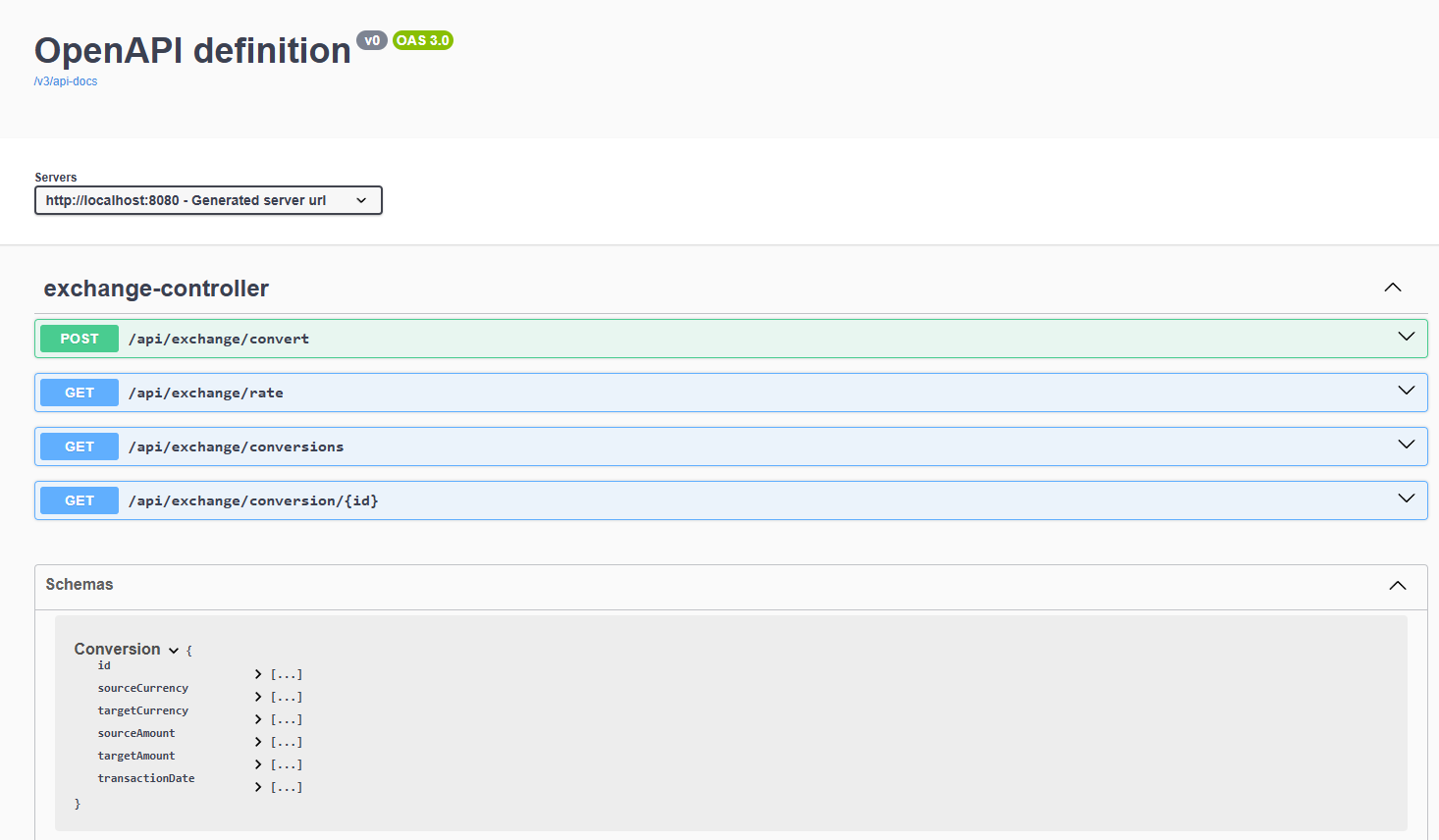Expand the transactionDate property details
This screenshot has width=1439, height=840.
click(x=259, y=787)
